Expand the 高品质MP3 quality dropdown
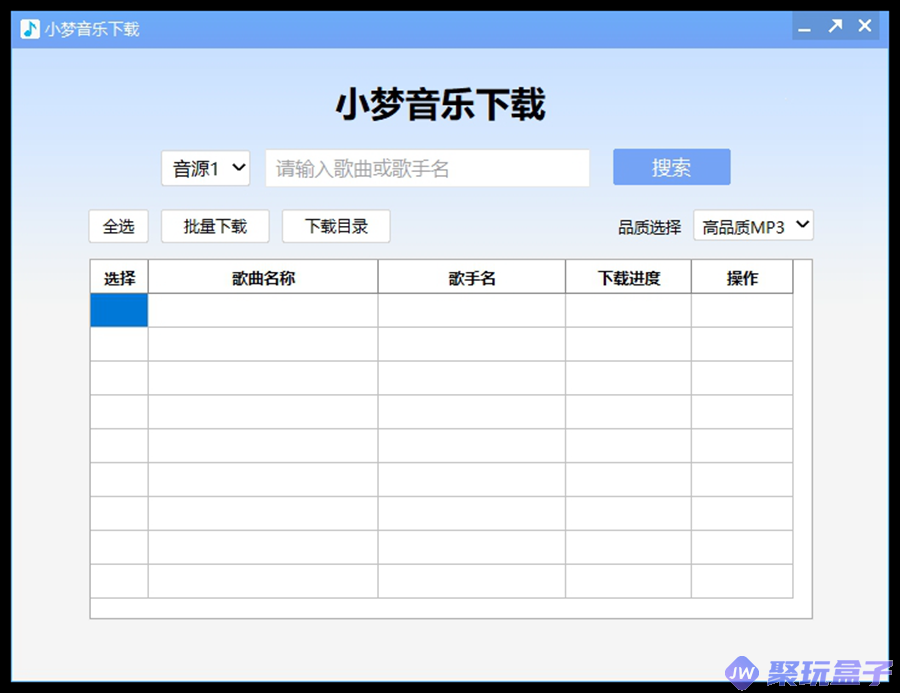 pyautogui.click(x=753, y=226)
